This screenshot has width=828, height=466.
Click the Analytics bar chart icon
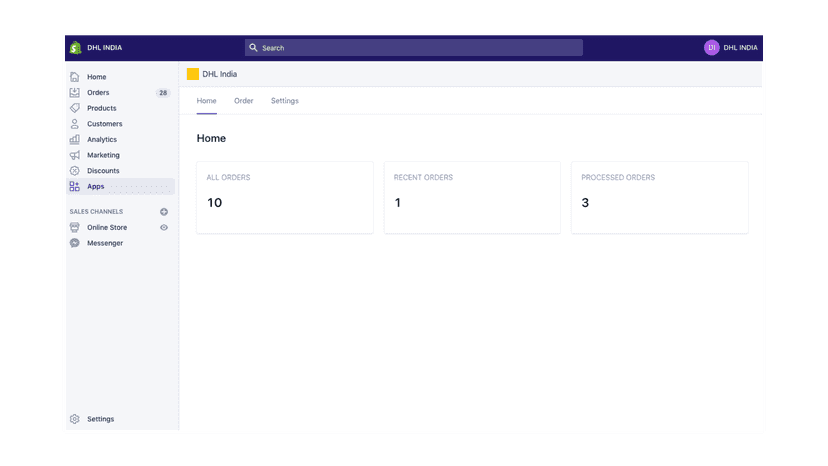74,139
